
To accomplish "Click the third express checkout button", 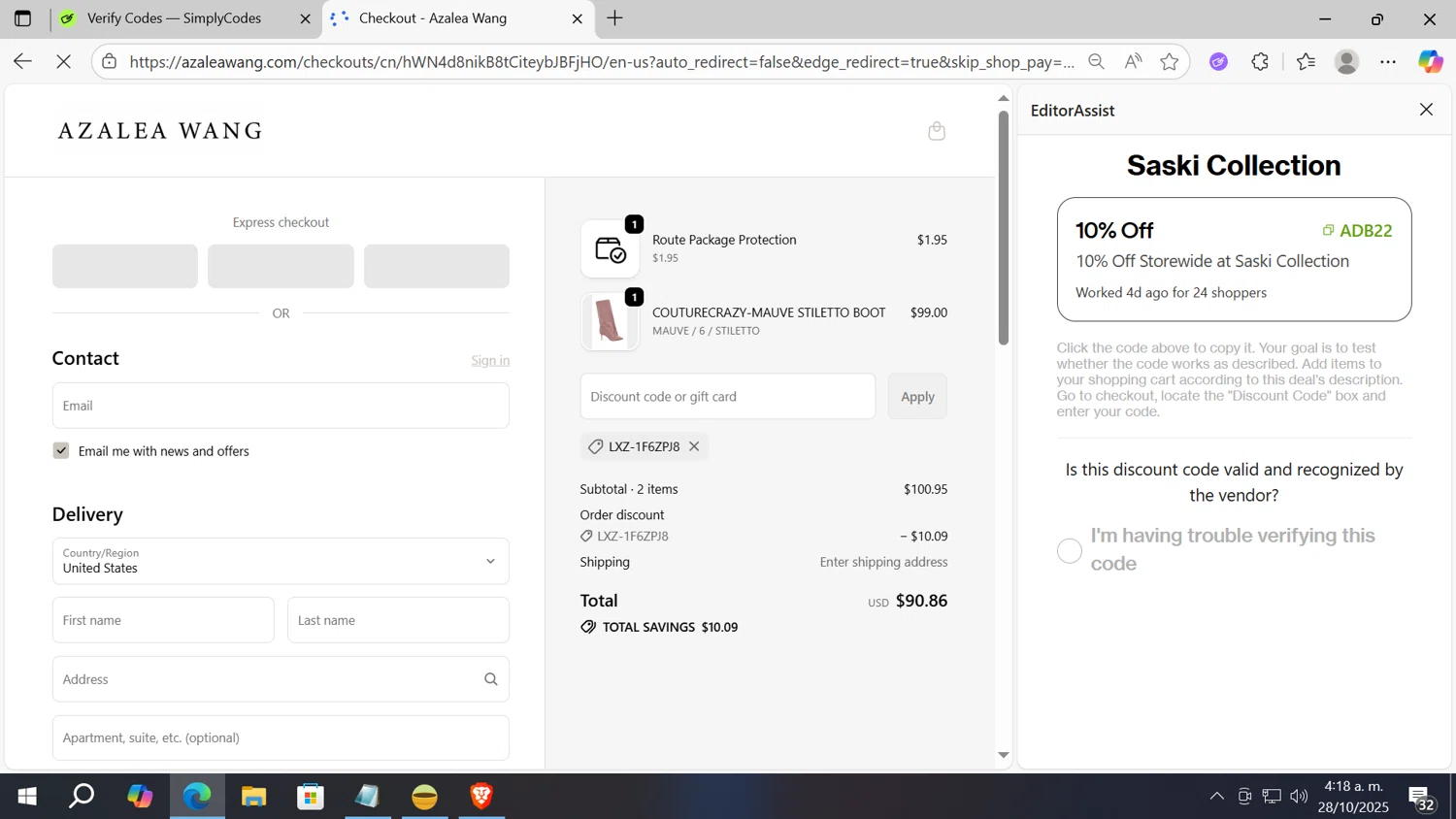I will pos(437,266).
